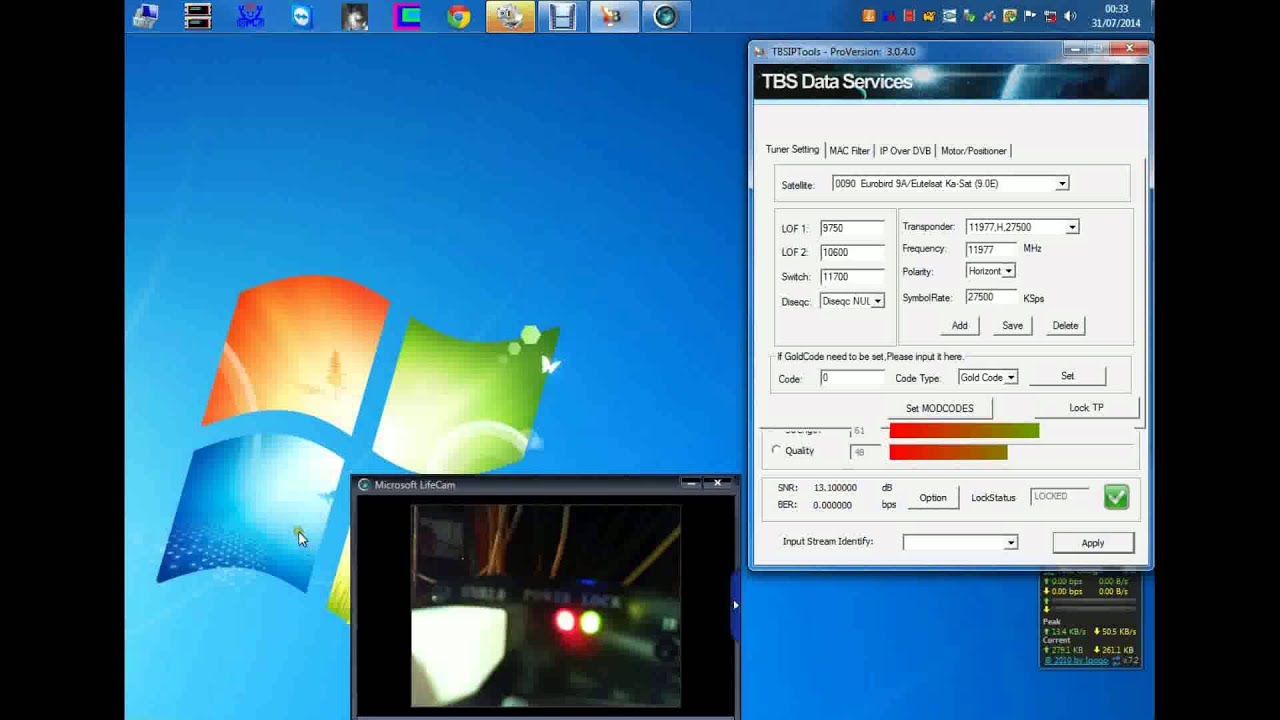This screenshot has height=720, width=1280.
Task: Open the Code Type dropdown
Action: [1011, 378]
